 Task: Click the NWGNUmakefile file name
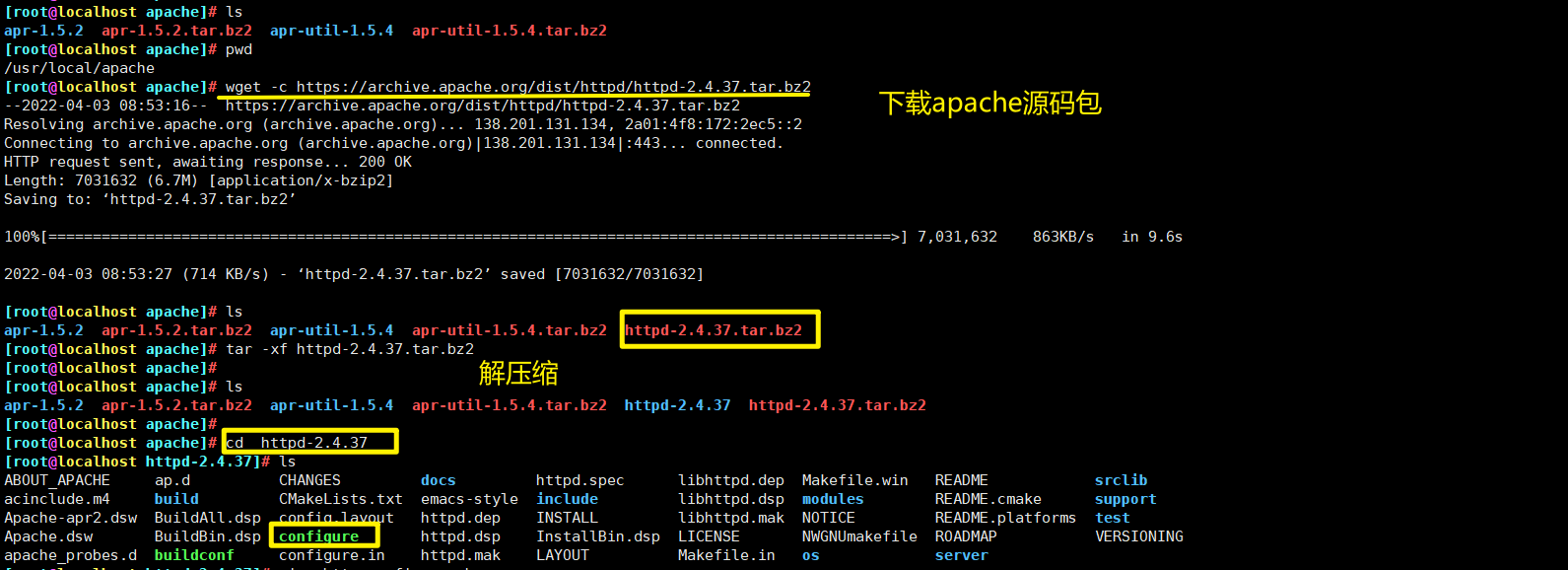[x=859, y=536]
